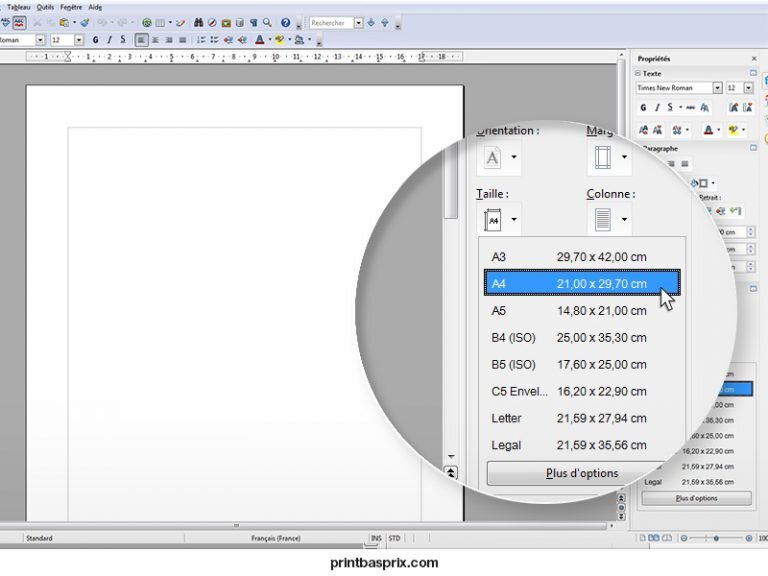The height and width of the screenshot is (576, 768).
Task: Toggle numbered list icon
Action: point(201,40)
